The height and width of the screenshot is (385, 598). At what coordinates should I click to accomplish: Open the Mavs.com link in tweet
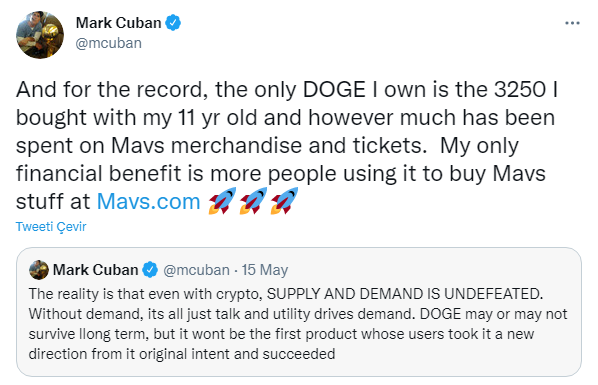[x=148, y=201]
